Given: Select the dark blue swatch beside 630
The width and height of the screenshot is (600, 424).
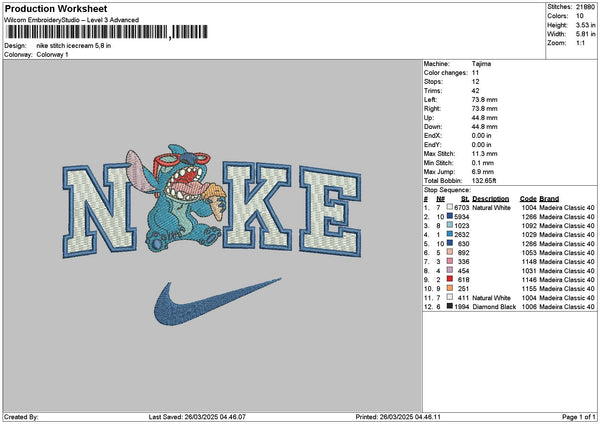Looking at the screenshot, I should tap(450, 243).
